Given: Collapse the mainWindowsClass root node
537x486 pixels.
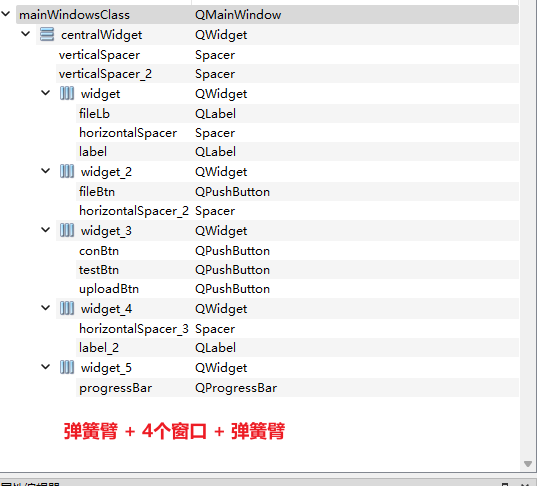Looking at the screenshot, I should pos(6,14).
